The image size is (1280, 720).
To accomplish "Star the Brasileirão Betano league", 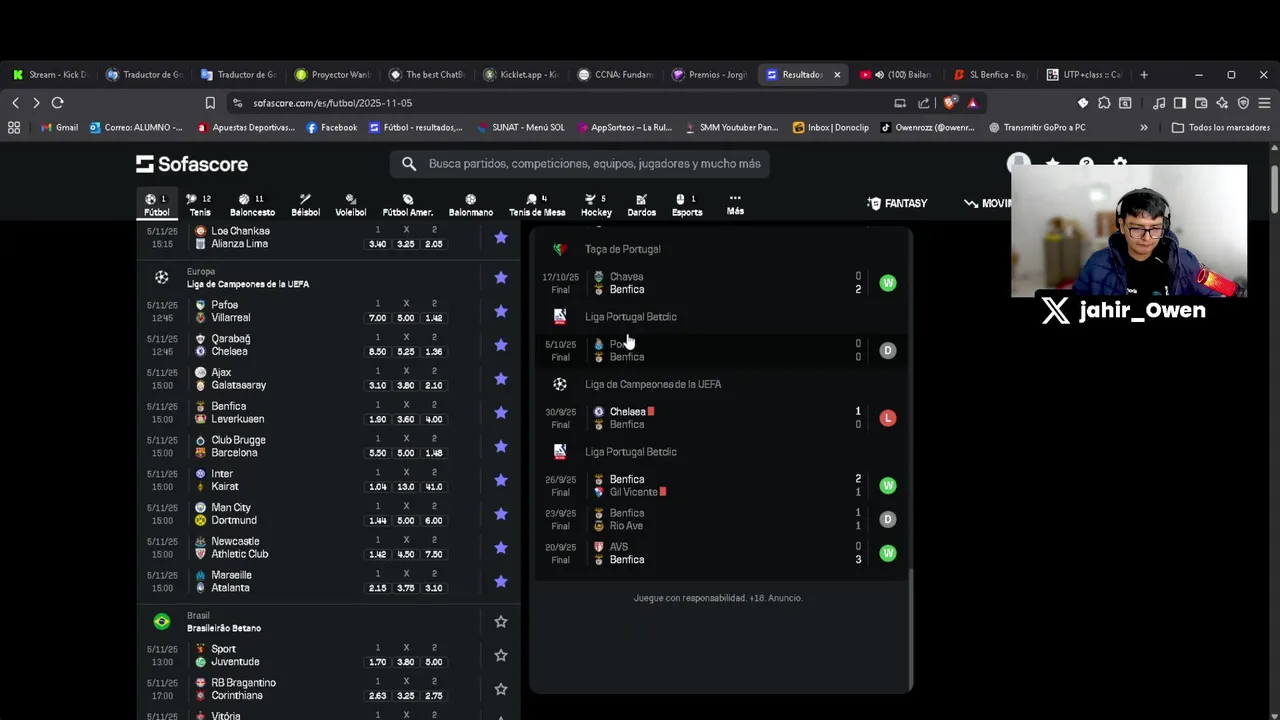I will tap(501, 622).
